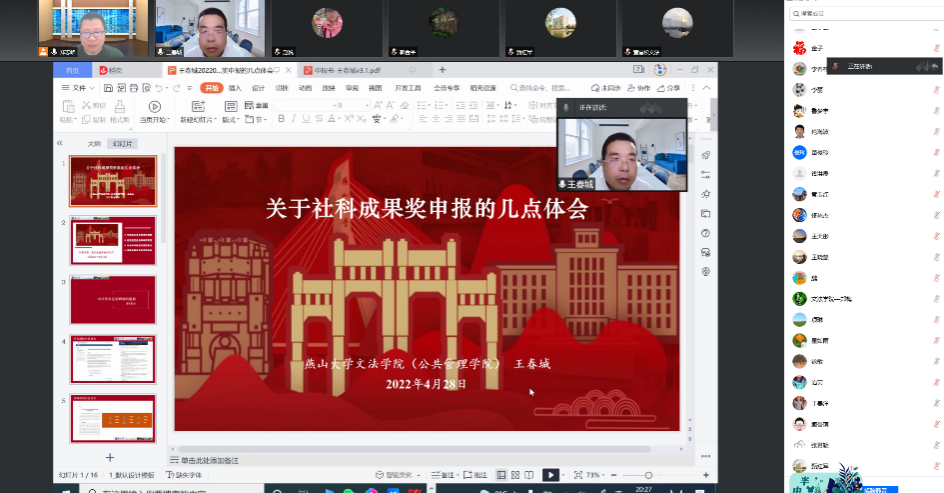The width and height of the screenshot is (944, 493).
Task: Start slideshow from current slide icon
Action: (154, 107)
